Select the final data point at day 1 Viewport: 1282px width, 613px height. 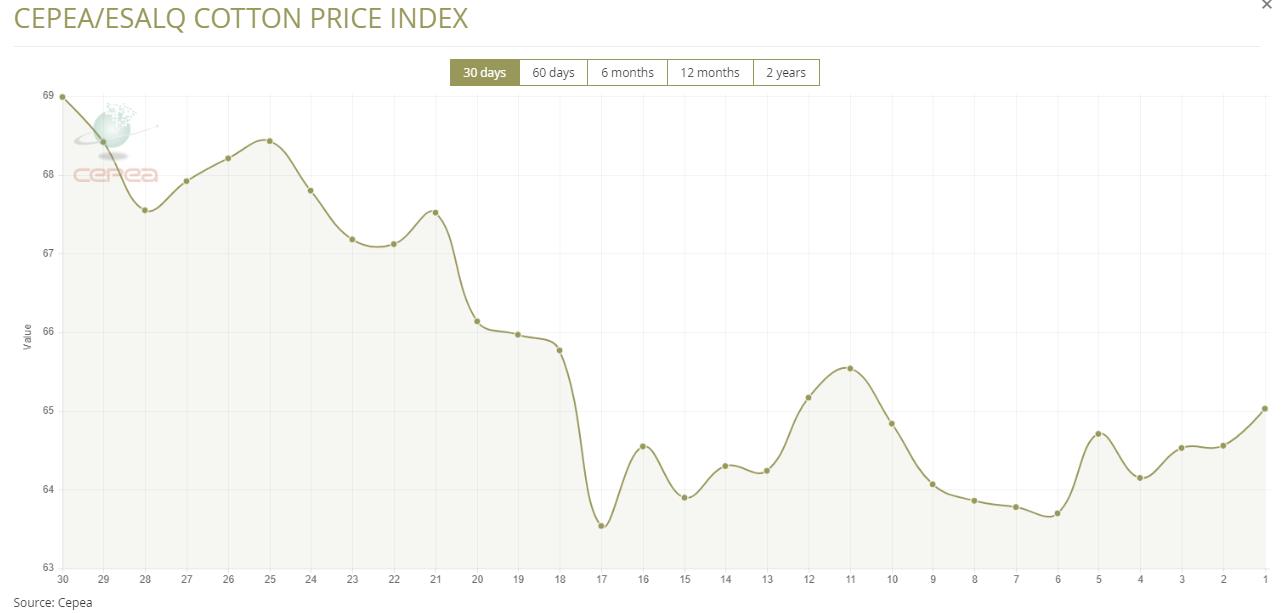[1265, 408]
